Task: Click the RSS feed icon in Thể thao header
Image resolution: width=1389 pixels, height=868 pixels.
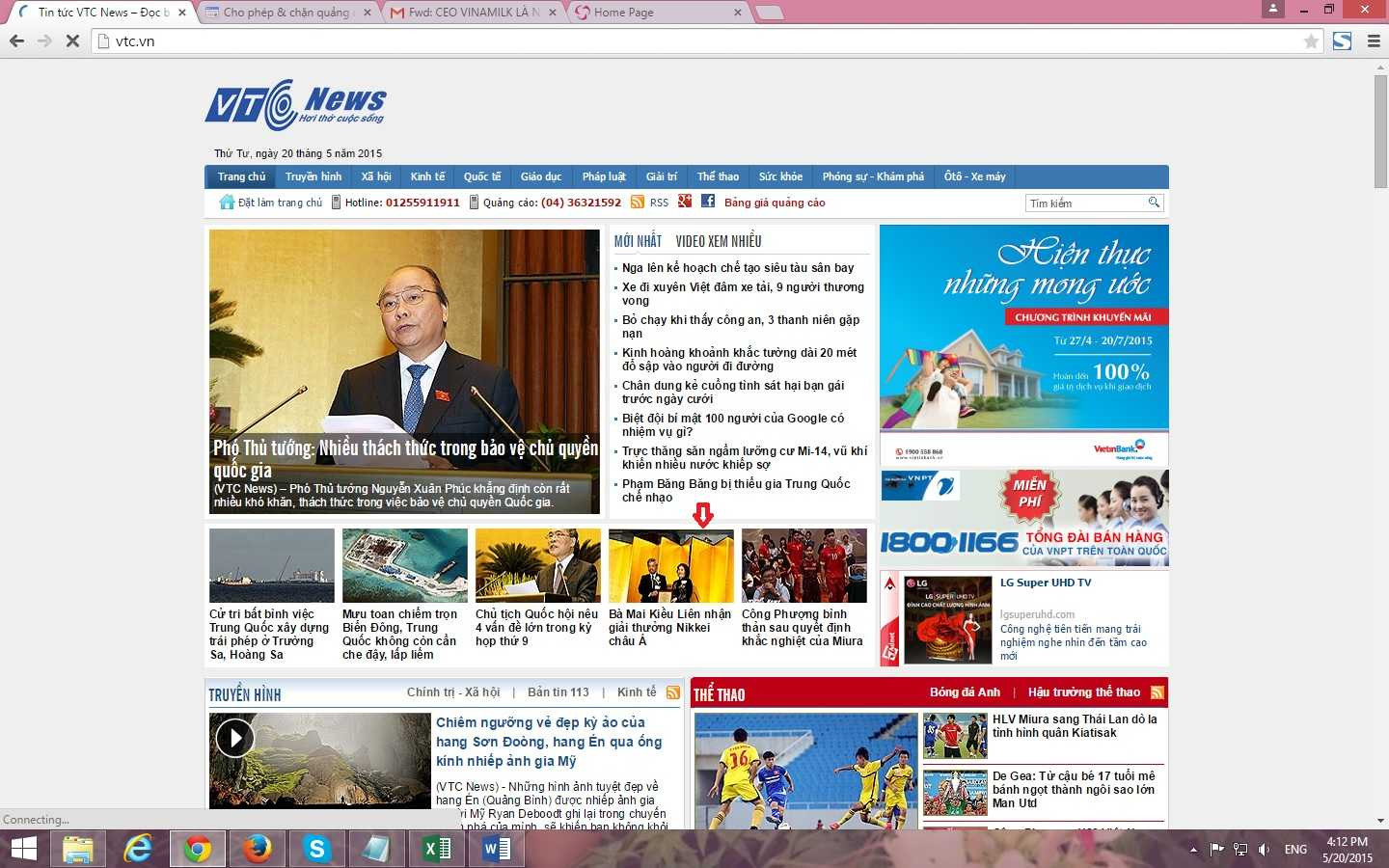Action: 1157,692
